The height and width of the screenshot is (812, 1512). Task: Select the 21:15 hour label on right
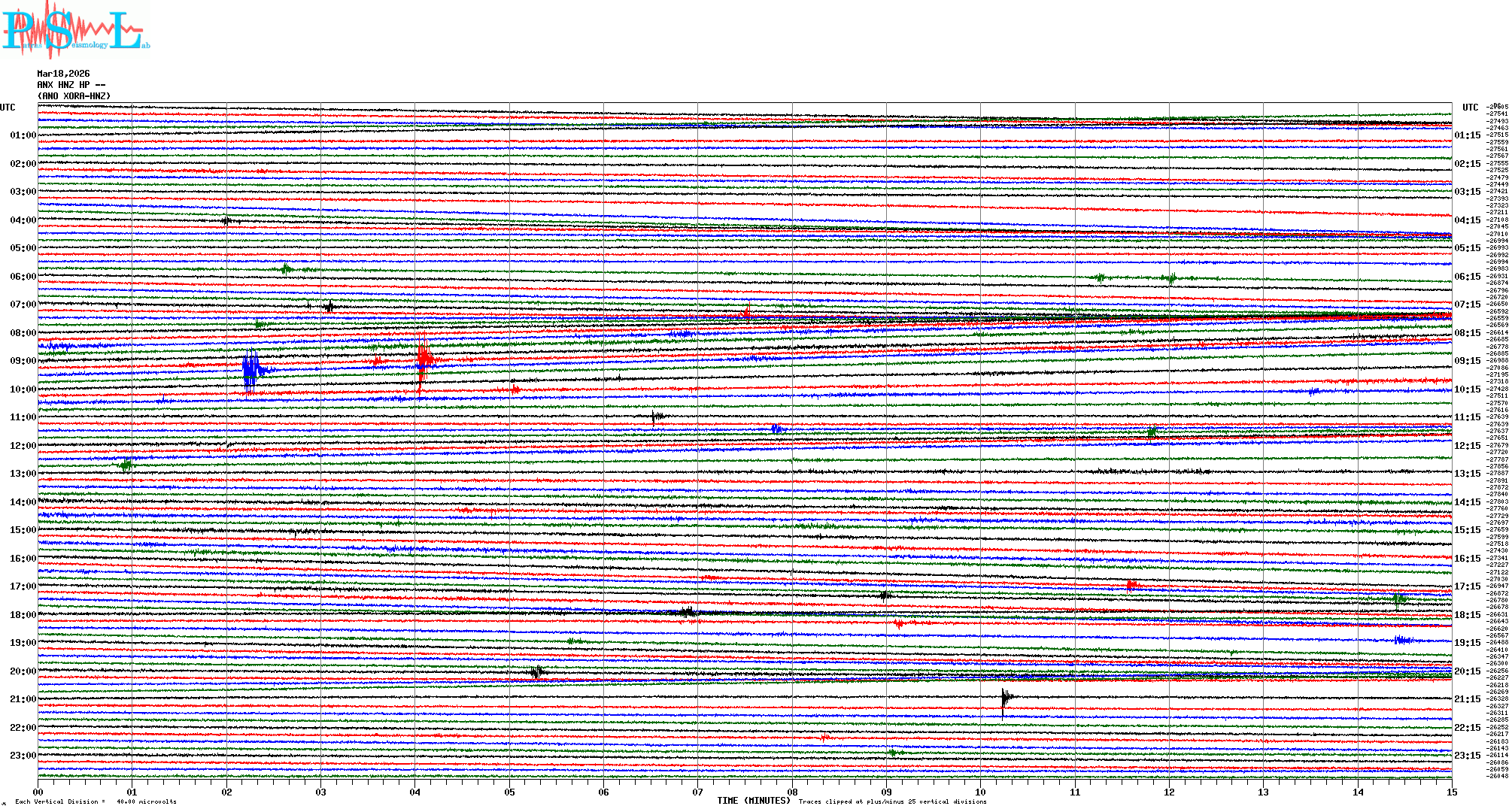(x=1467, y=699)
